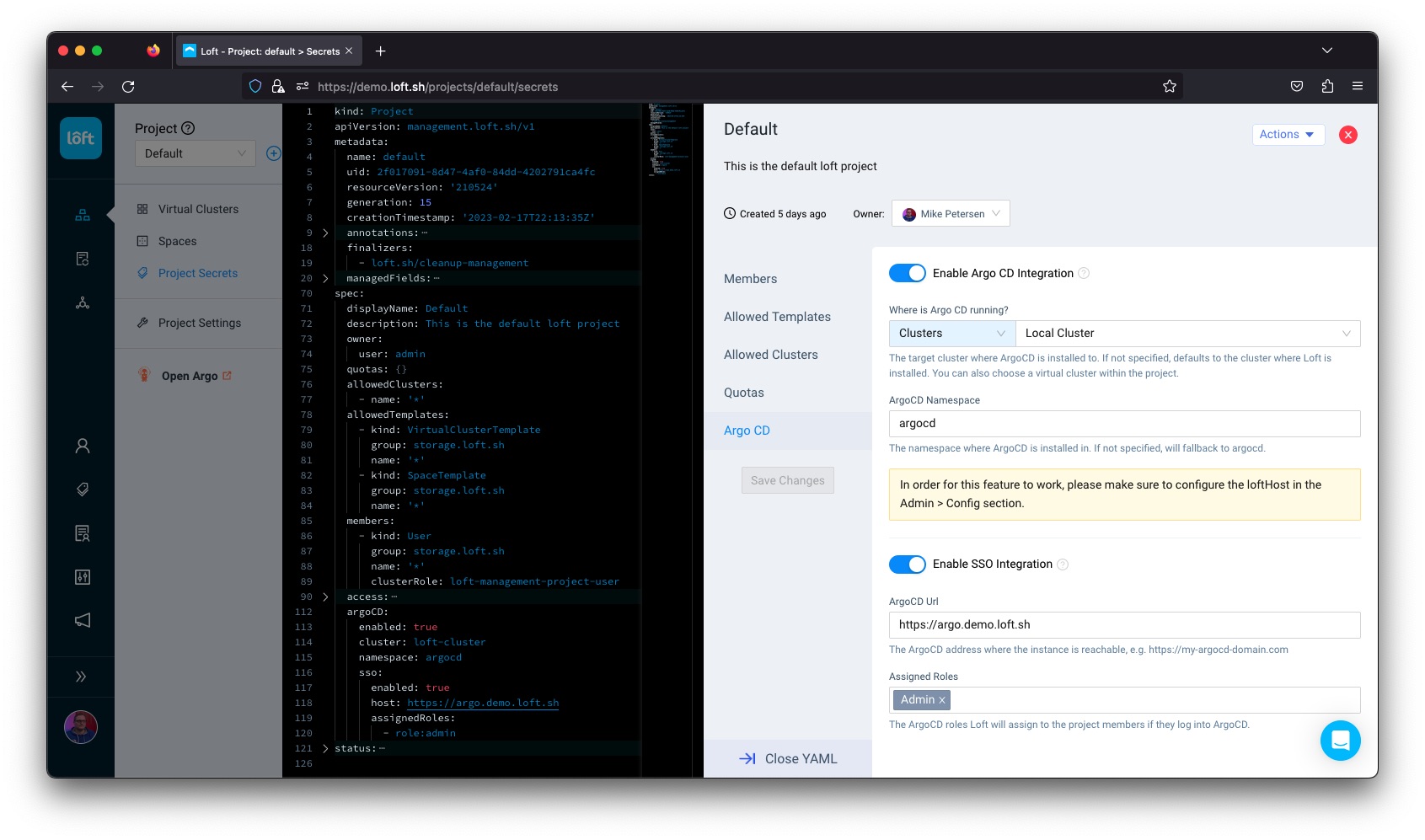This screenshot has width=1425, height=840.
Task: Open the Allowed Templates section
Action: 777,317
